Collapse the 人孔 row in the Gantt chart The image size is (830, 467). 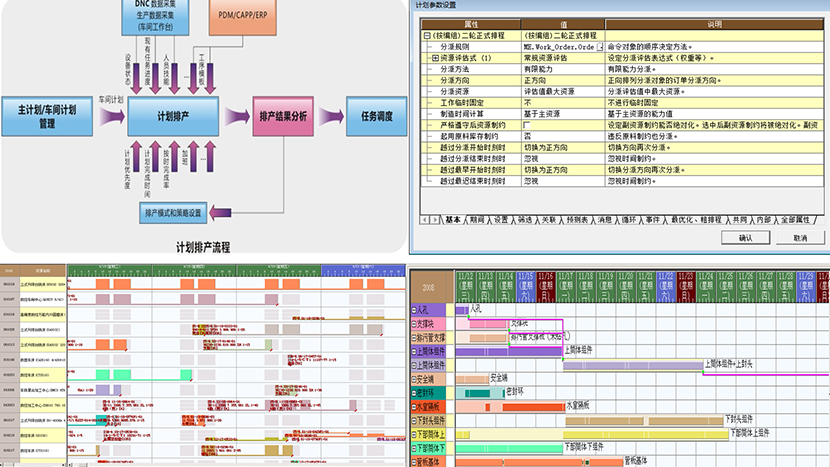(415, 310)
